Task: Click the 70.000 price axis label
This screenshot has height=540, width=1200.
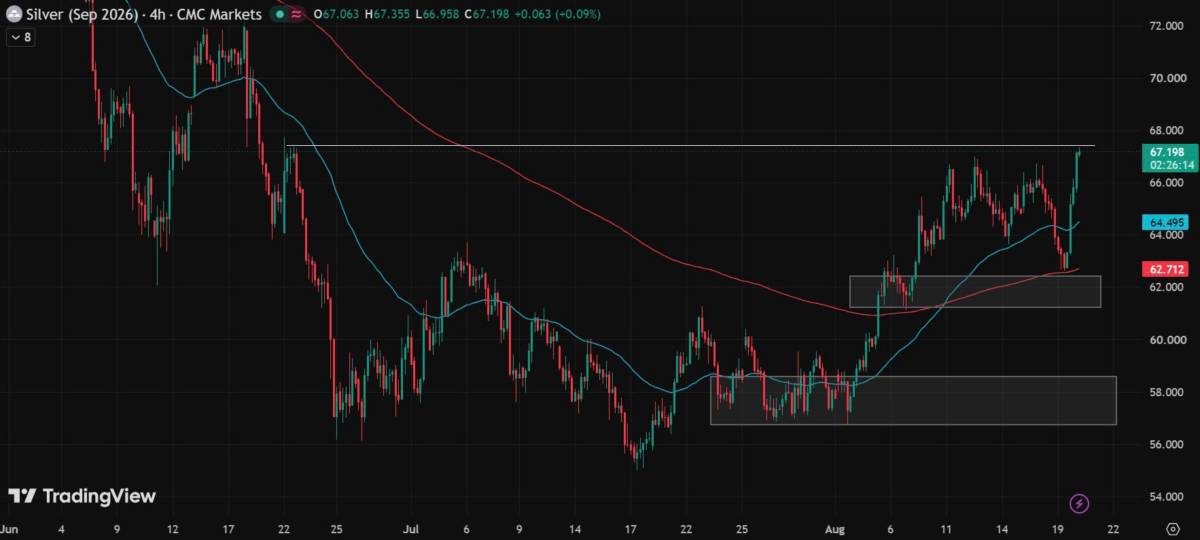Action: pos(1167,78)
